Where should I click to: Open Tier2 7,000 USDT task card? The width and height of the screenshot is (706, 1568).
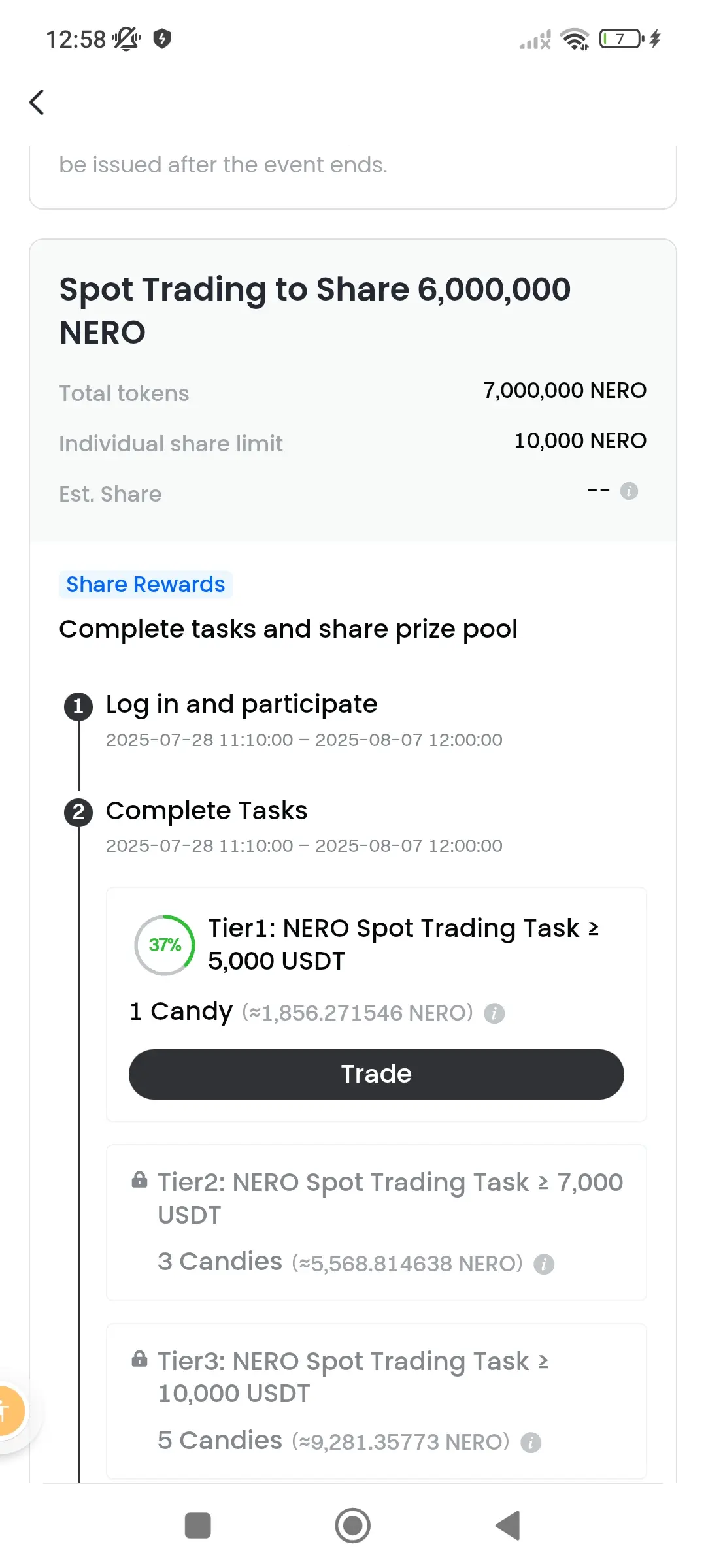(x=377, y=1222)
